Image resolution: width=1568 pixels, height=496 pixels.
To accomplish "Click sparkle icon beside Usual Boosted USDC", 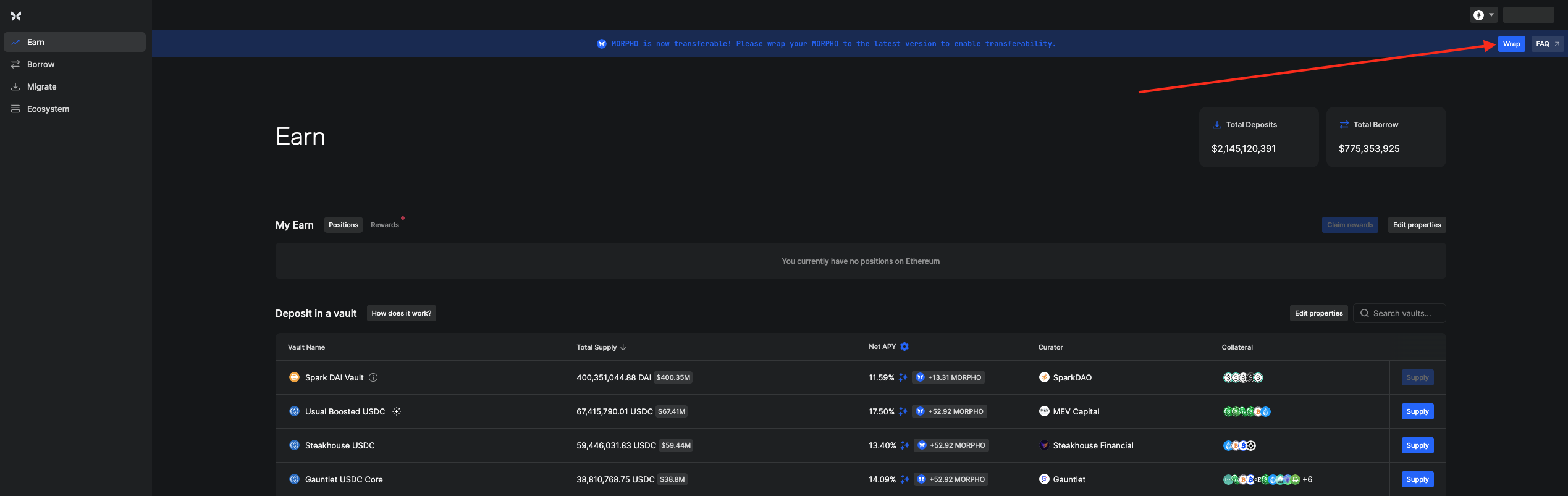I will [x=397, y=411].
